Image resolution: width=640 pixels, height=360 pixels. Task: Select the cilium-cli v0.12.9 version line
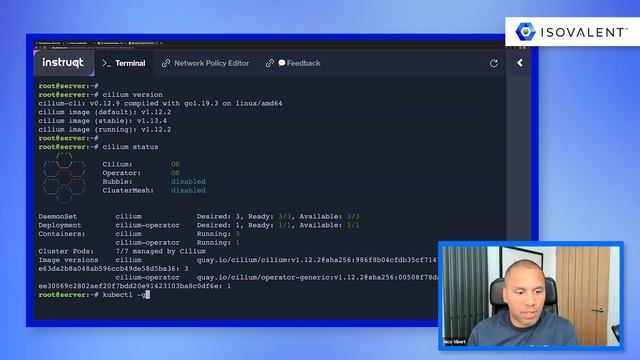tap(160, 103)
